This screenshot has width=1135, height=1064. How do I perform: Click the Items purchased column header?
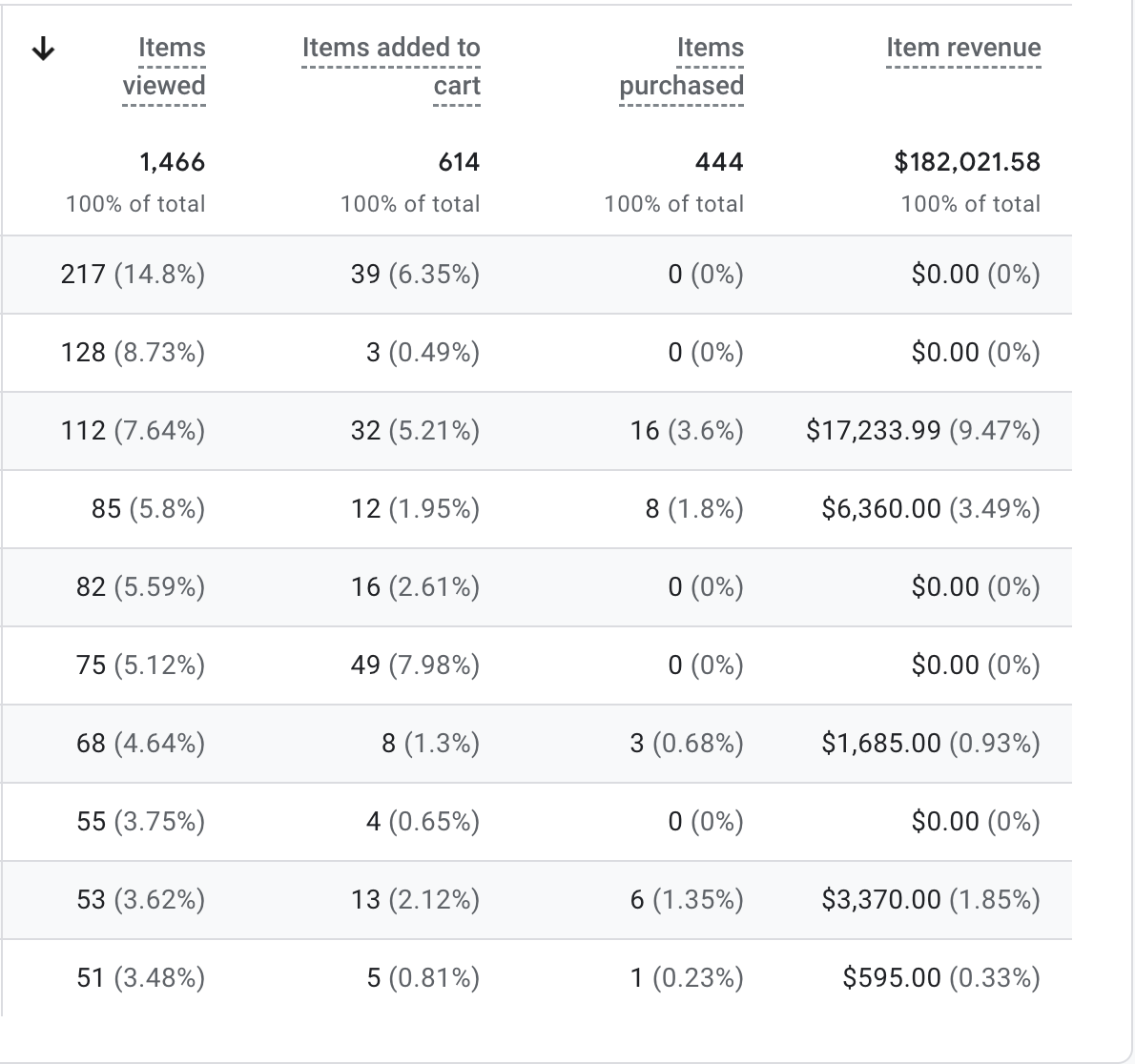coord(681,67)
